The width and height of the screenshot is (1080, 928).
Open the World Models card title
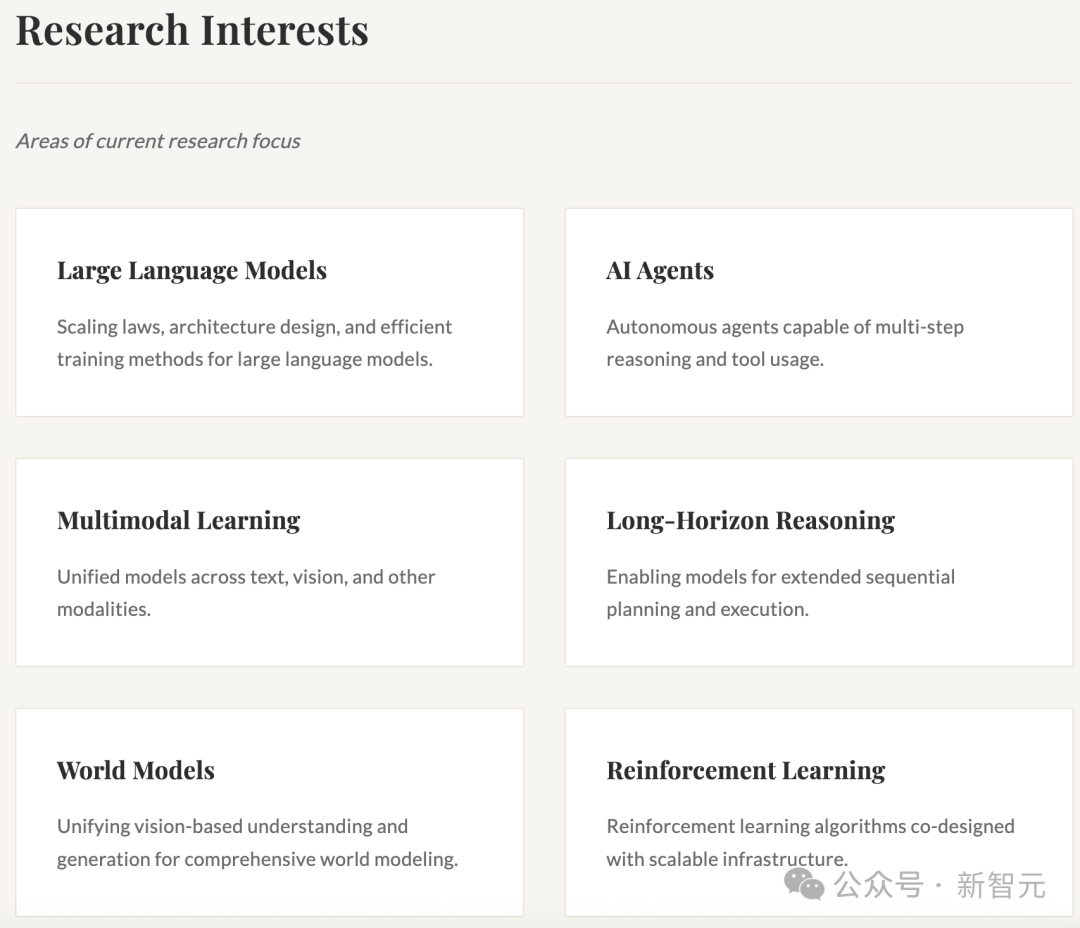tap(136, 770)
